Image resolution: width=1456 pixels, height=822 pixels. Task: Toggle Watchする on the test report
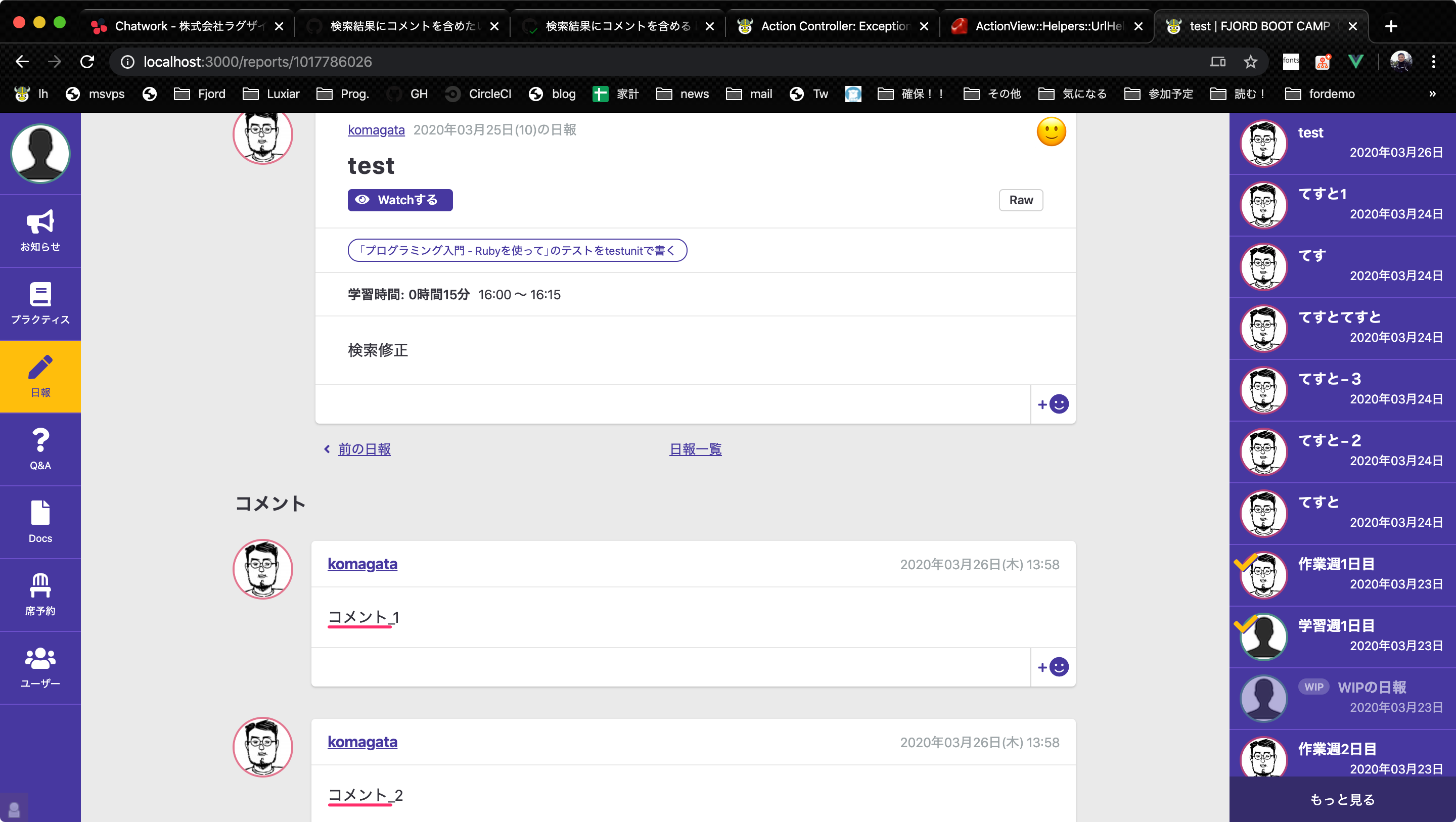click(x=399, y=200)
